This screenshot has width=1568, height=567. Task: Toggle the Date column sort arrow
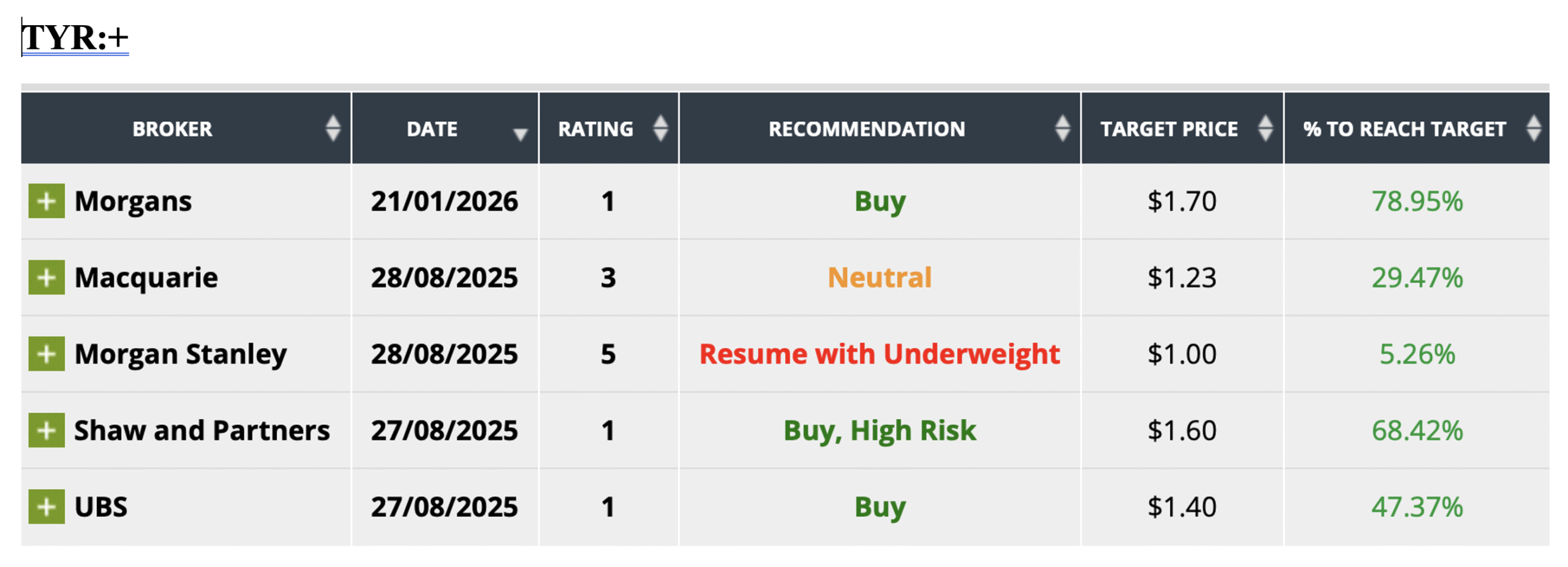pyautogui.click(x=520, y=133)
